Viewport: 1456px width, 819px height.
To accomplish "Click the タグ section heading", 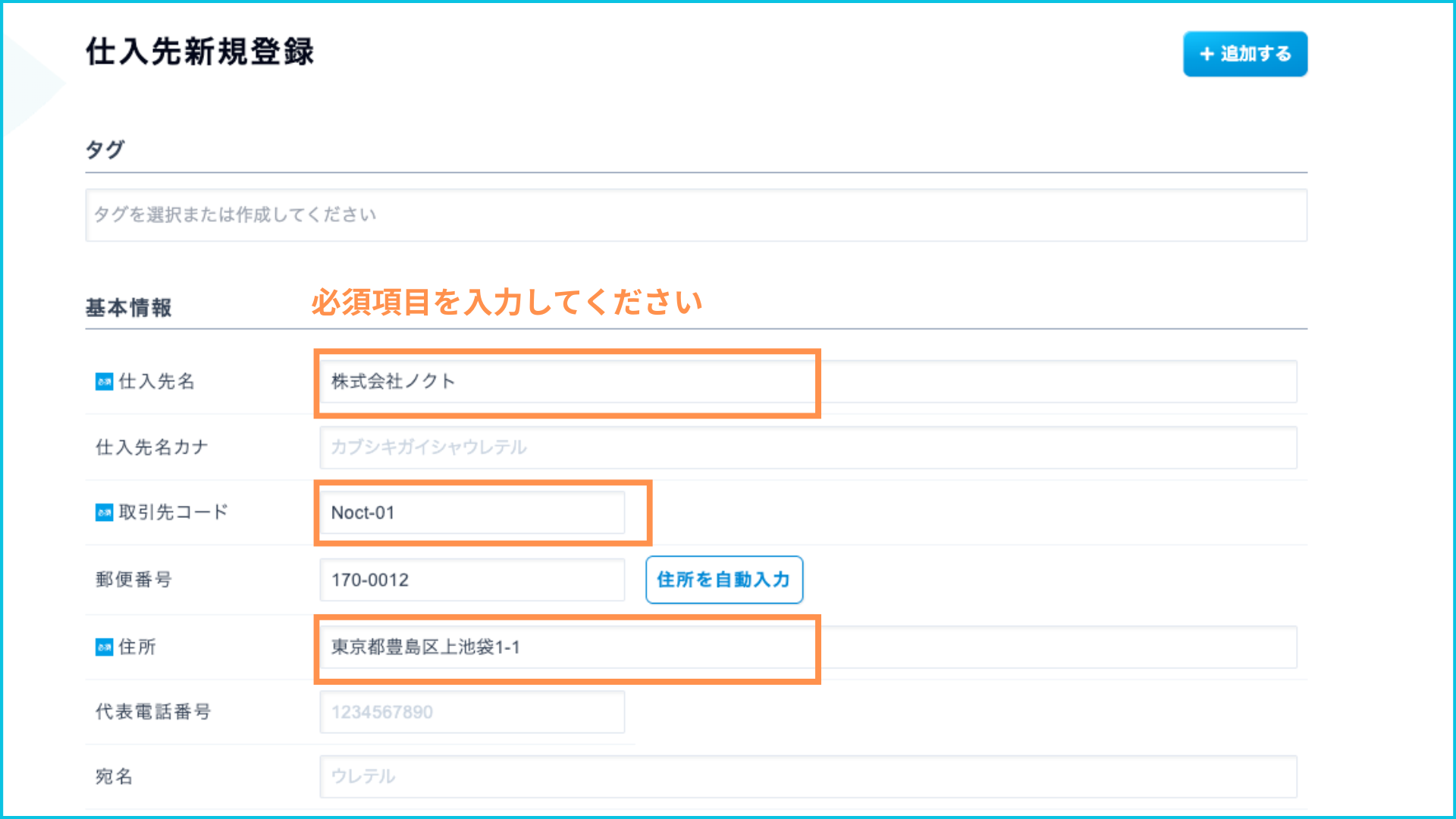I will pos(105,149).
